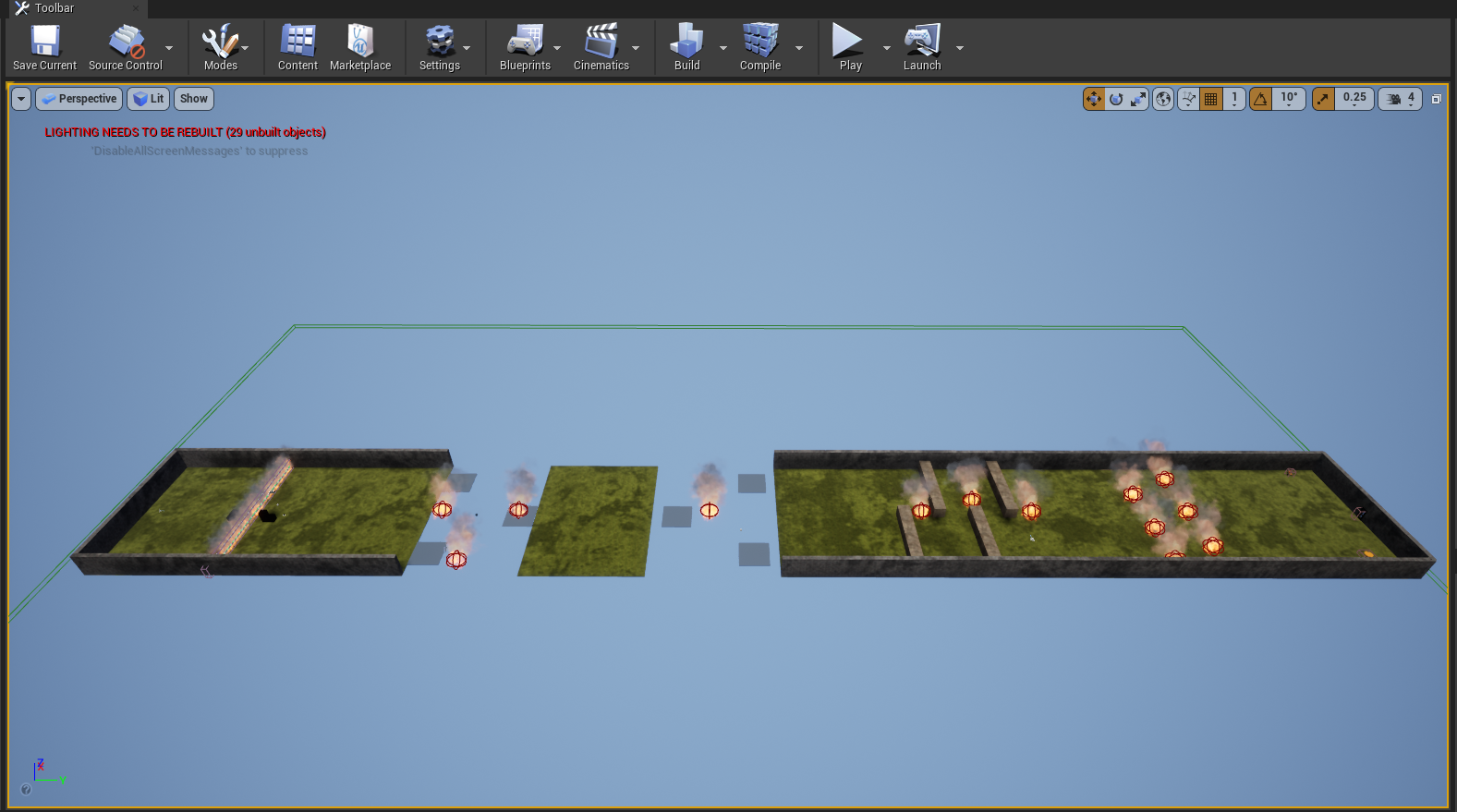
Task: Open surface snapping options
Action: (x=1188, y=99)
